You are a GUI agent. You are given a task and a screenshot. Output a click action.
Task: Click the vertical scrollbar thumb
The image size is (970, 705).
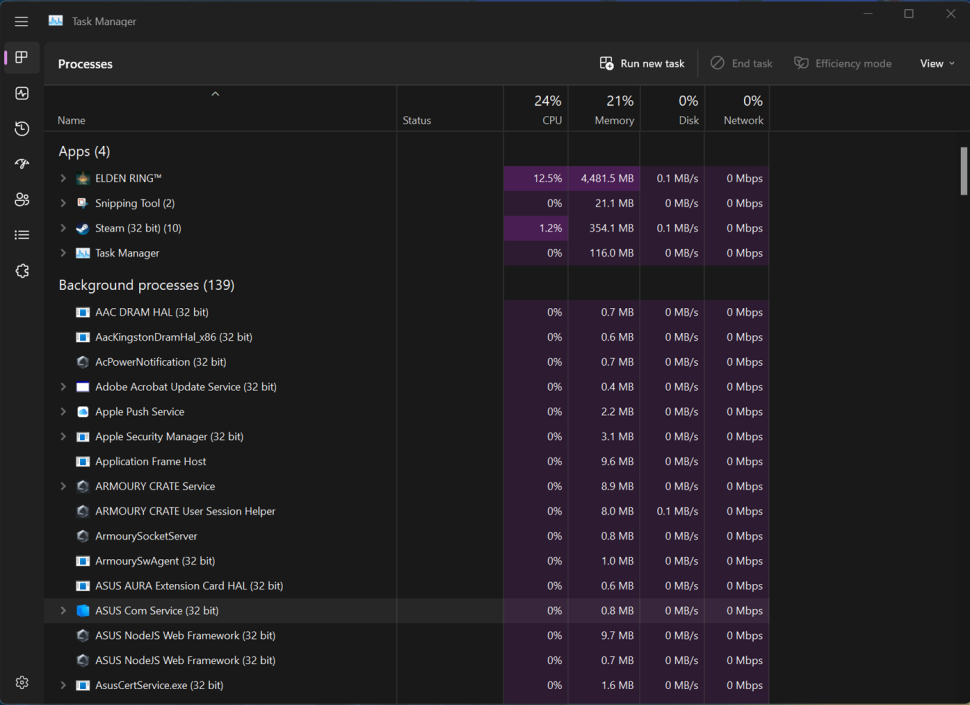(x=963, y=171)
